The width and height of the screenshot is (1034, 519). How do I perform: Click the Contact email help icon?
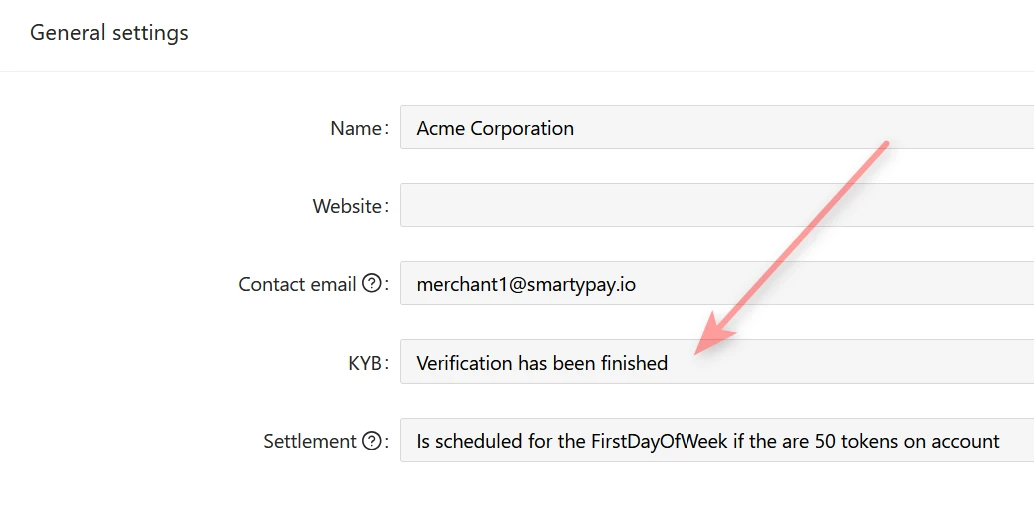coord(372,284)
